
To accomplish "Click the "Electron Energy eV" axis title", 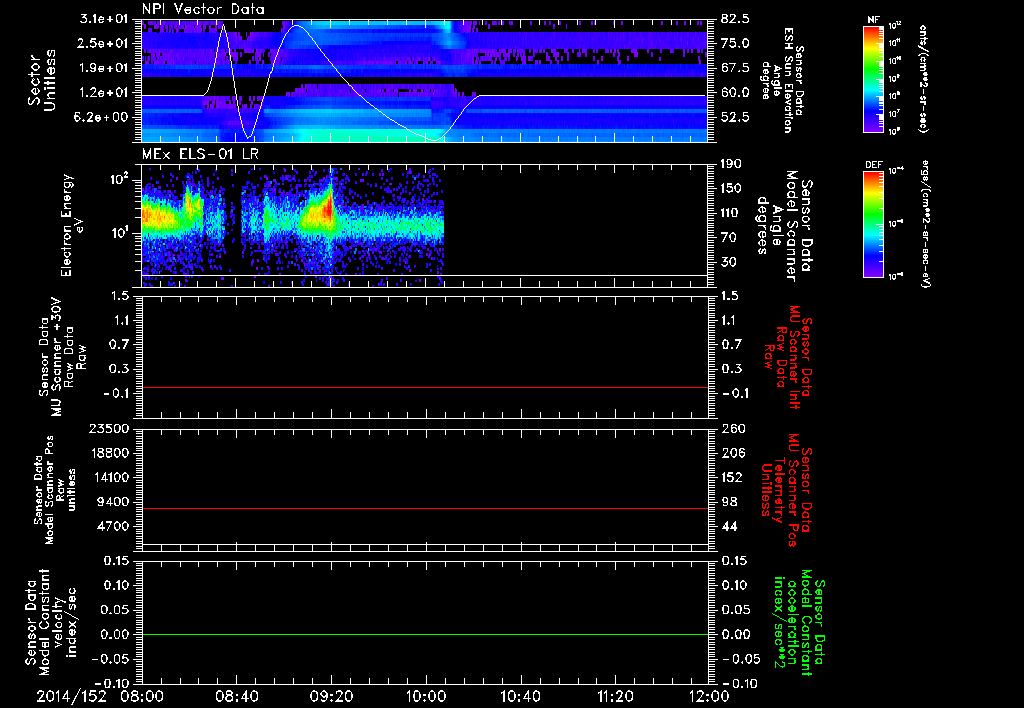I will [x=72, y=225].
